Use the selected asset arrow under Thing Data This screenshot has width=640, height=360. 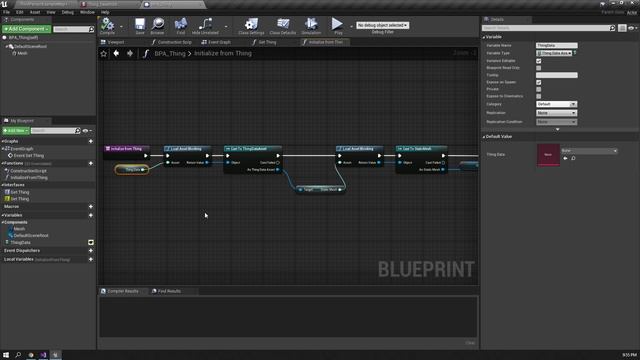coord(565,158)
